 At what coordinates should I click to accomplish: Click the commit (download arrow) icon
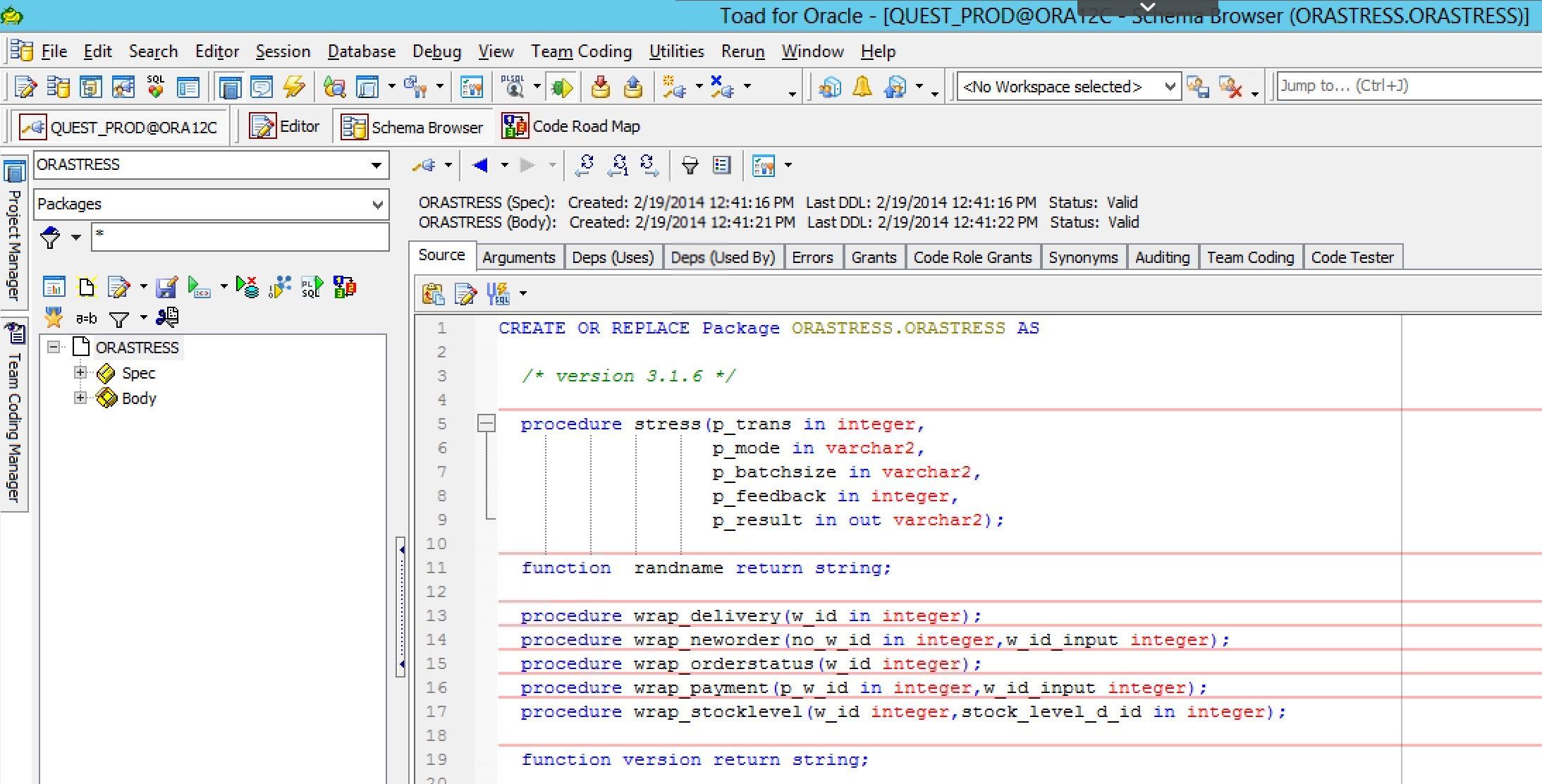click(x=600, y=87)
